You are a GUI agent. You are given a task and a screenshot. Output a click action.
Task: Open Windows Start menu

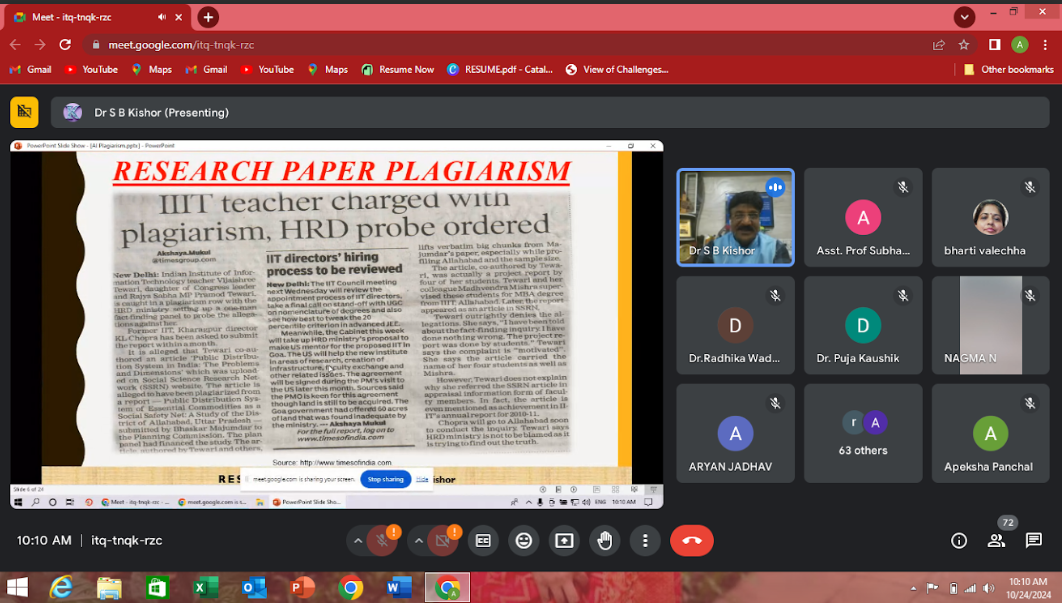point(18,587)
